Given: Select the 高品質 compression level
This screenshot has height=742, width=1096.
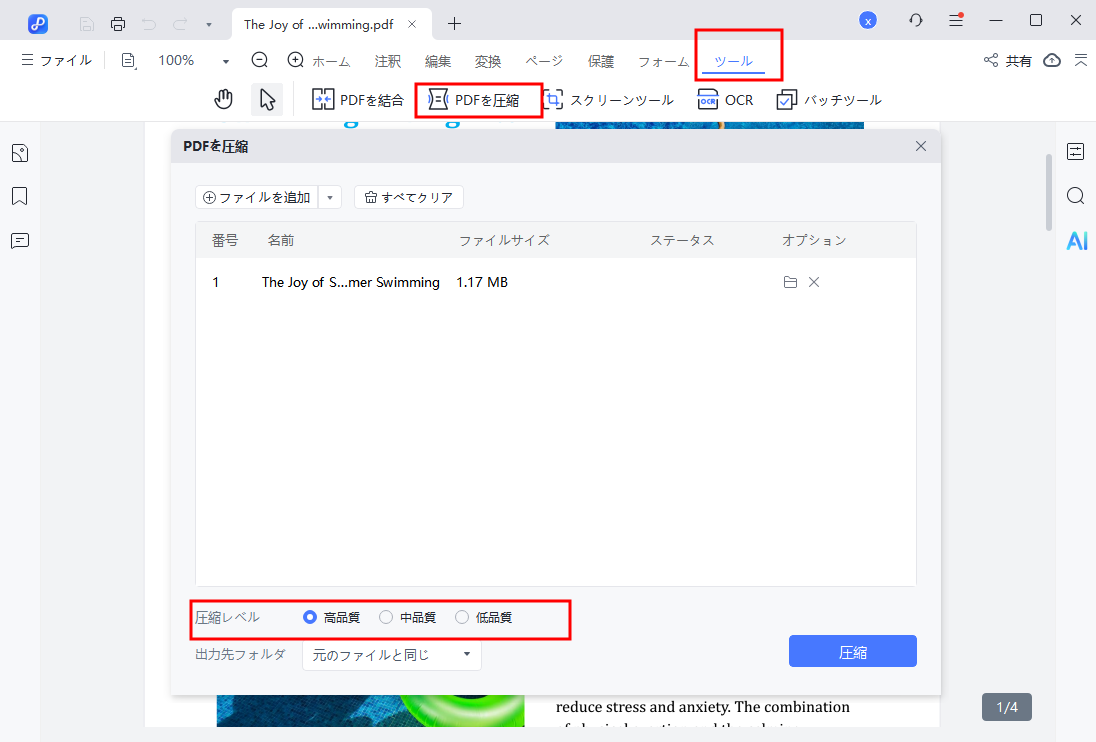Looking at the screenshot, I should [310, 617].
